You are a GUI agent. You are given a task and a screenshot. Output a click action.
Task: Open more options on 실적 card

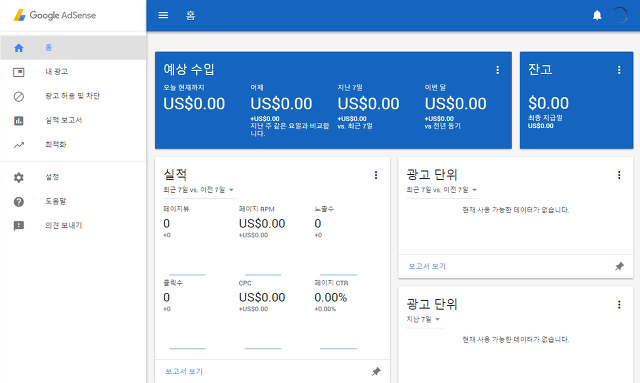coord(376,175)
